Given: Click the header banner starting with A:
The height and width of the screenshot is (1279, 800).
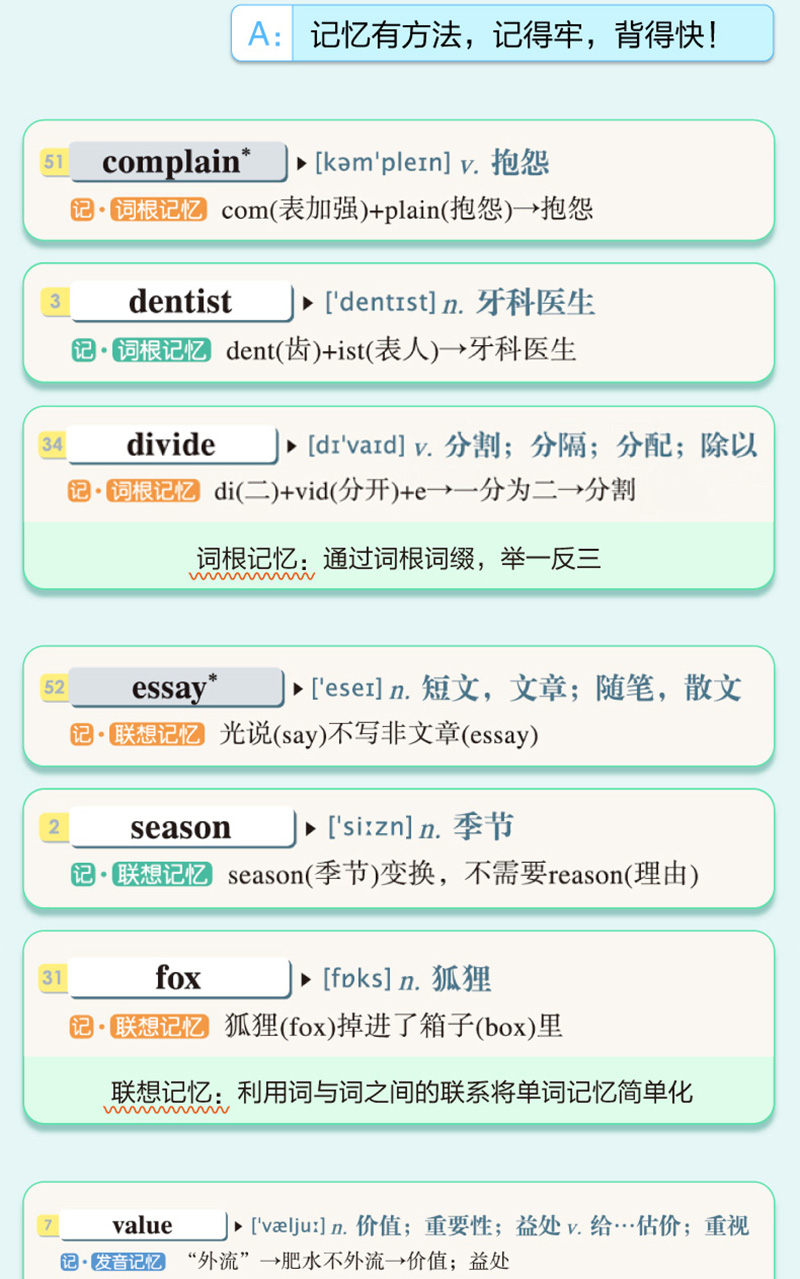Looking at the screenshot, I should point(502,34).
